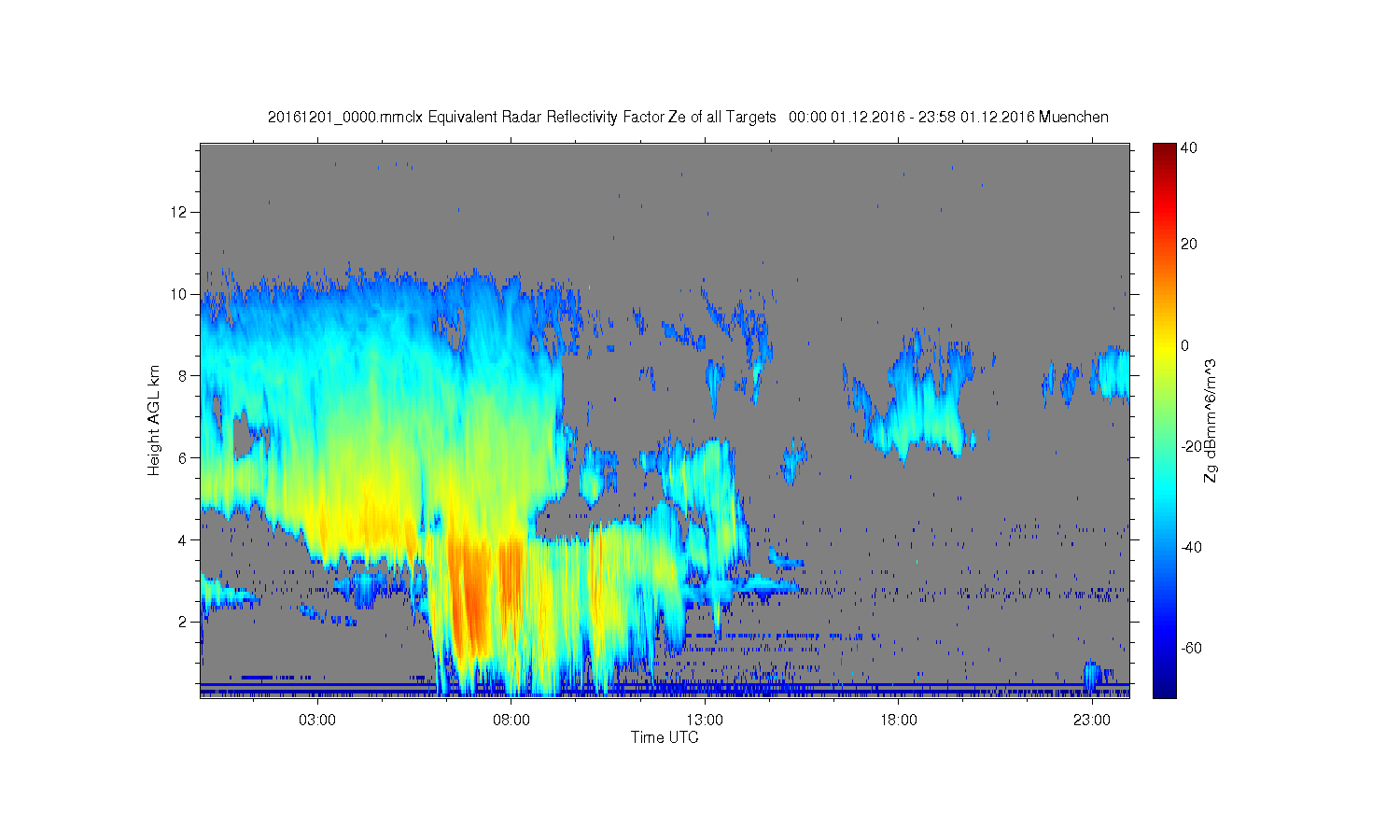Click the 13:00 time tick label

click(x=705, y=721)
